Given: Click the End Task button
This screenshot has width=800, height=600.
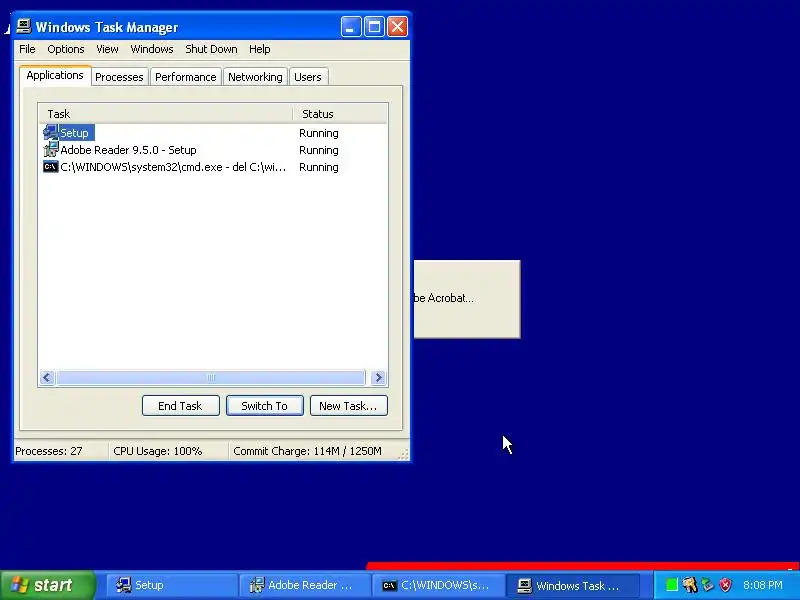Looking at the screenshot, I should click(181, 406).
